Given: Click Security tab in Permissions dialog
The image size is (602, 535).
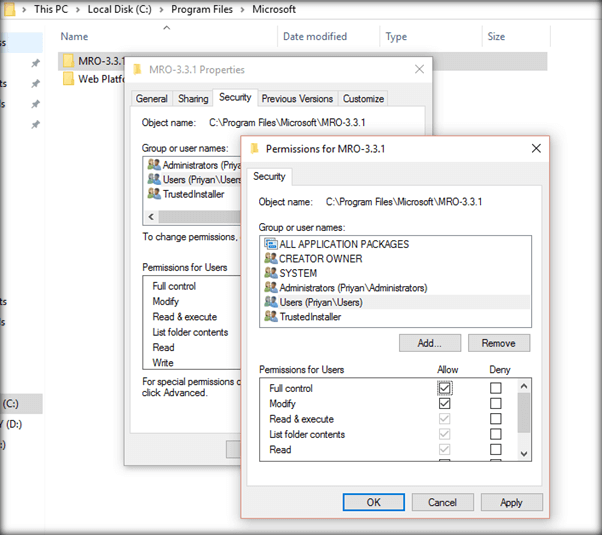Looking at the screenshot, I should [269, 176].
